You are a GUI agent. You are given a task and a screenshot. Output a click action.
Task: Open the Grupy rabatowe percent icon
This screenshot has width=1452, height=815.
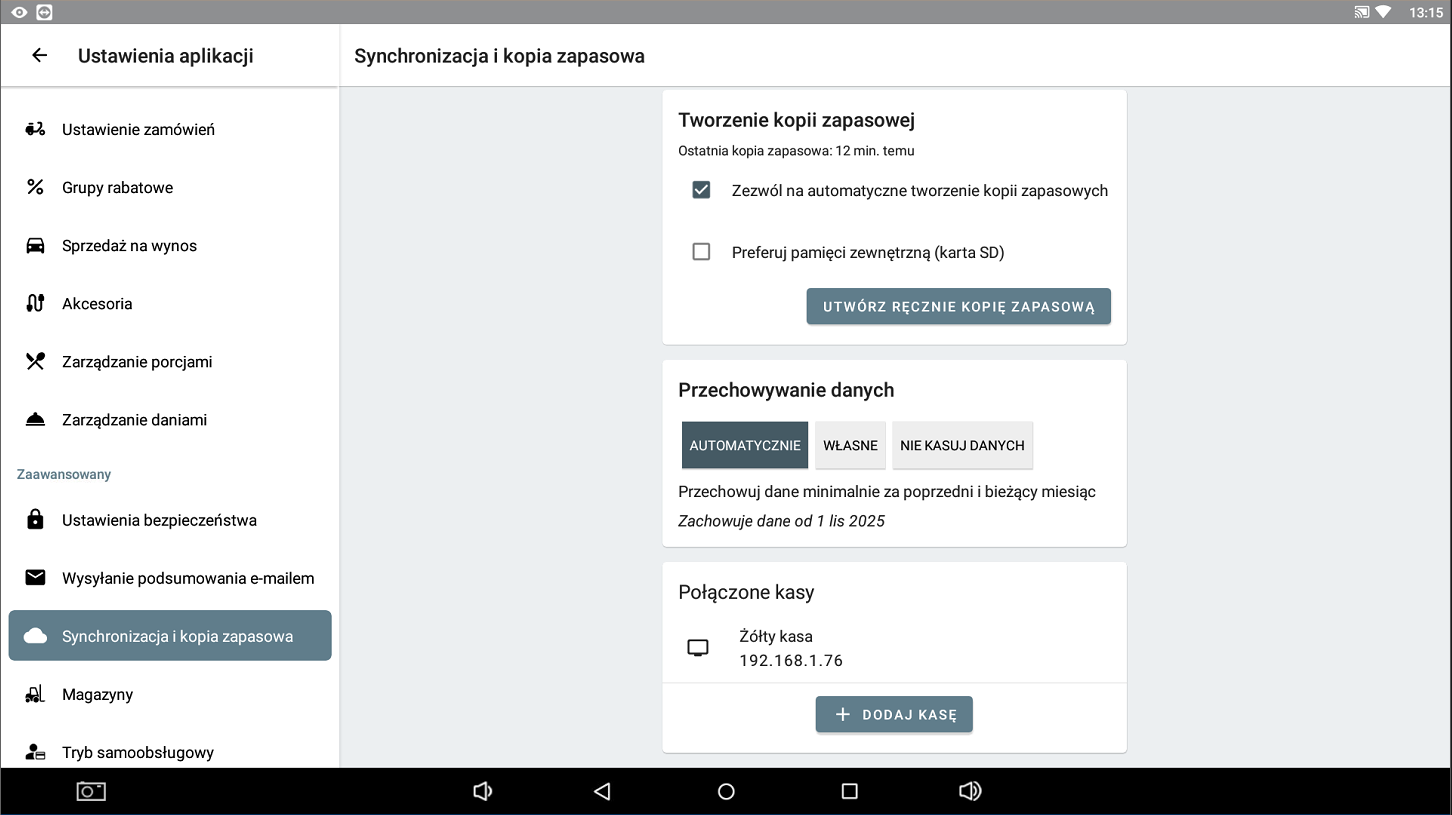(x=35, y=187)
